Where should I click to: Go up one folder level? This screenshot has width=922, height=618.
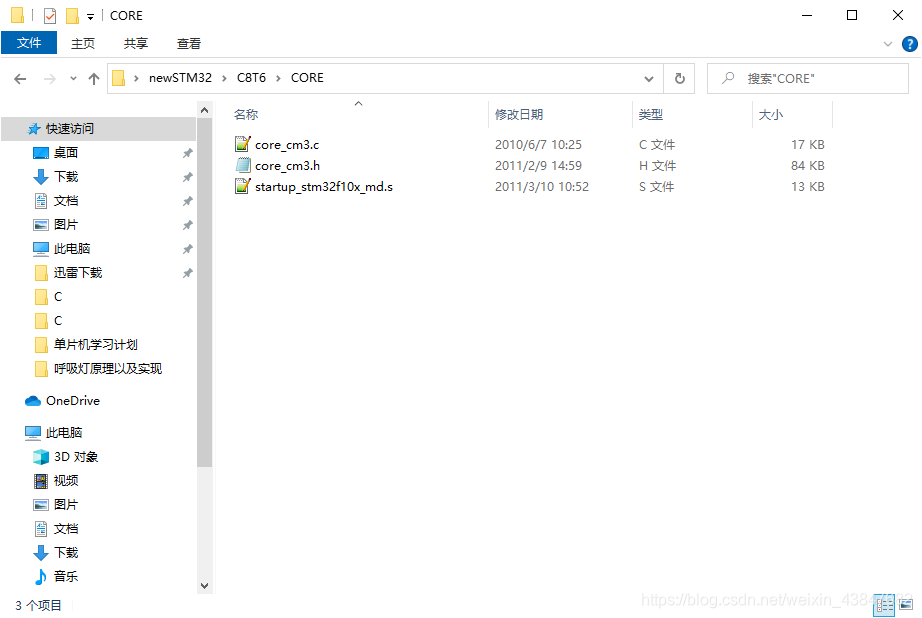point(93,79)
